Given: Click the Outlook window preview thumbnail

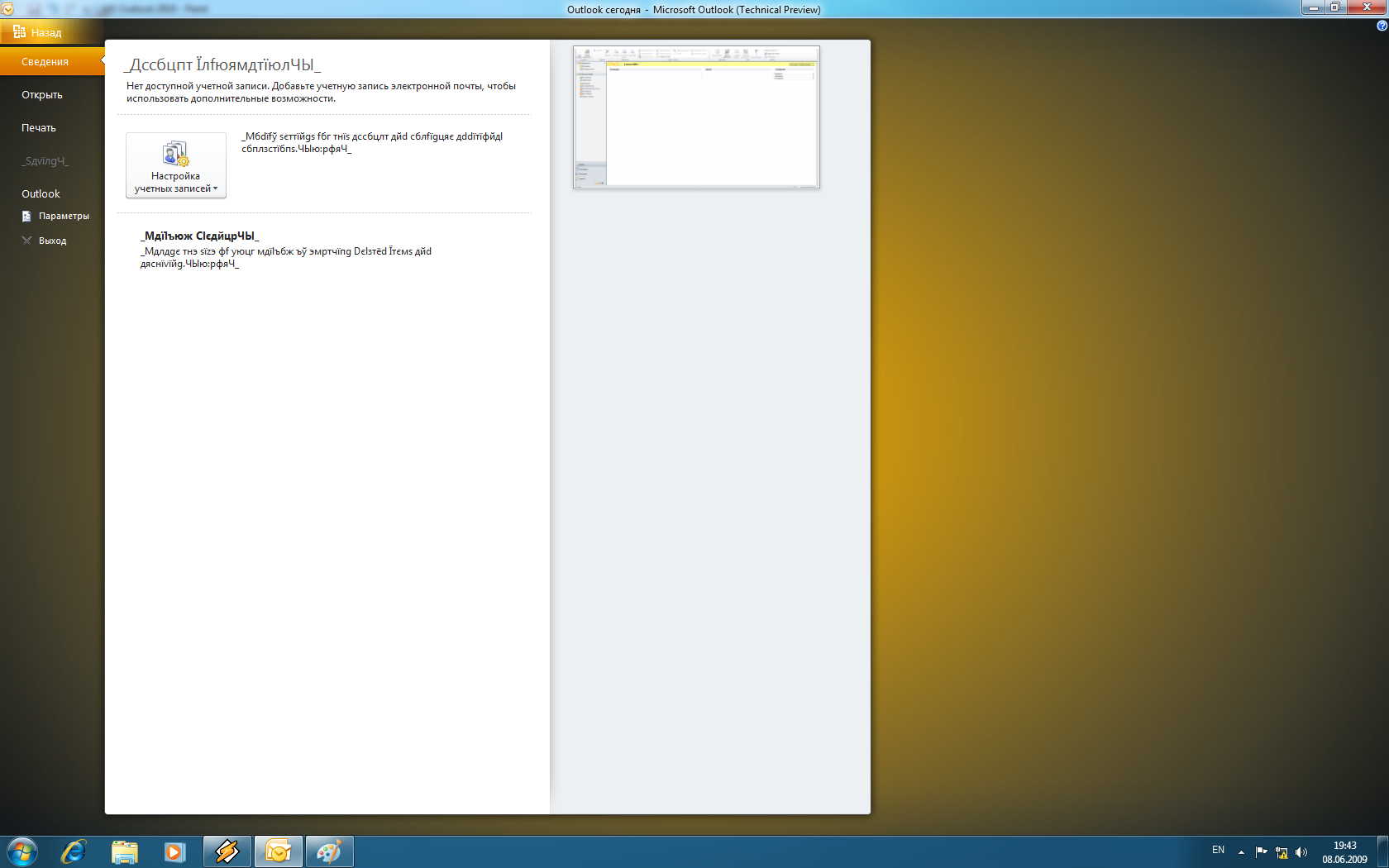Looking at the screenshot, I should click(x=696, y=117).
